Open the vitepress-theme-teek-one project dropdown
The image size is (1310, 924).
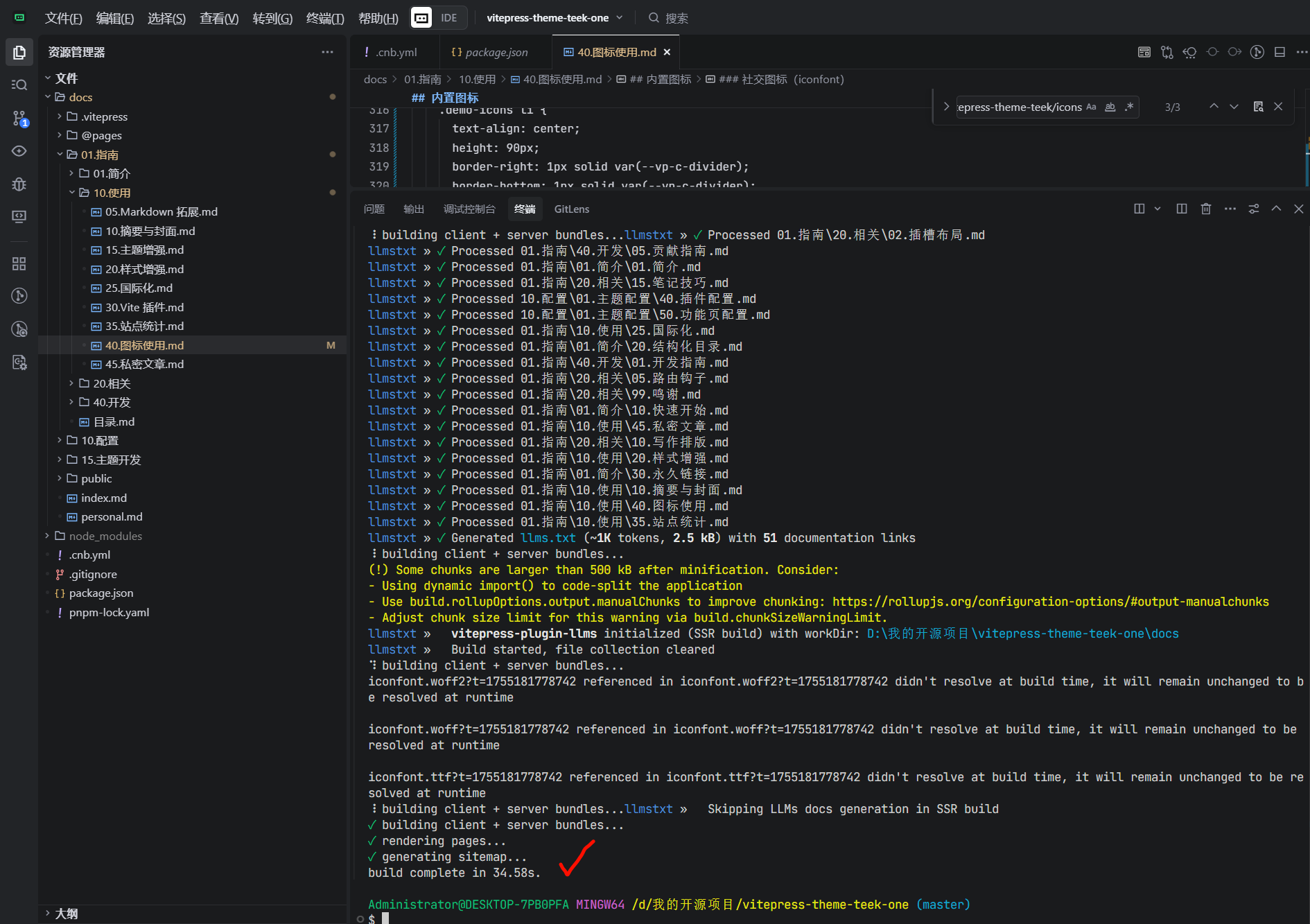coord(554,18)
